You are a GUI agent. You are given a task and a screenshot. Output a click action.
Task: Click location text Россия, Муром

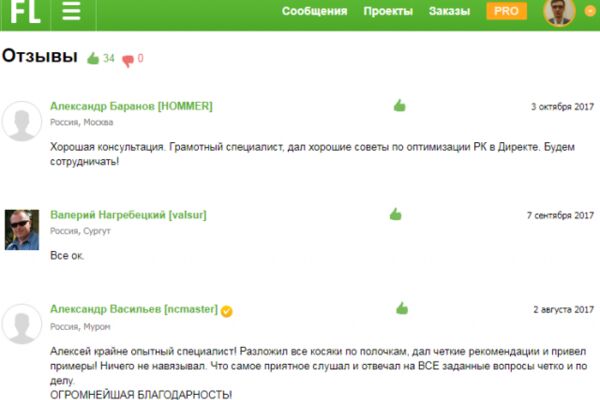coord(80,327)
